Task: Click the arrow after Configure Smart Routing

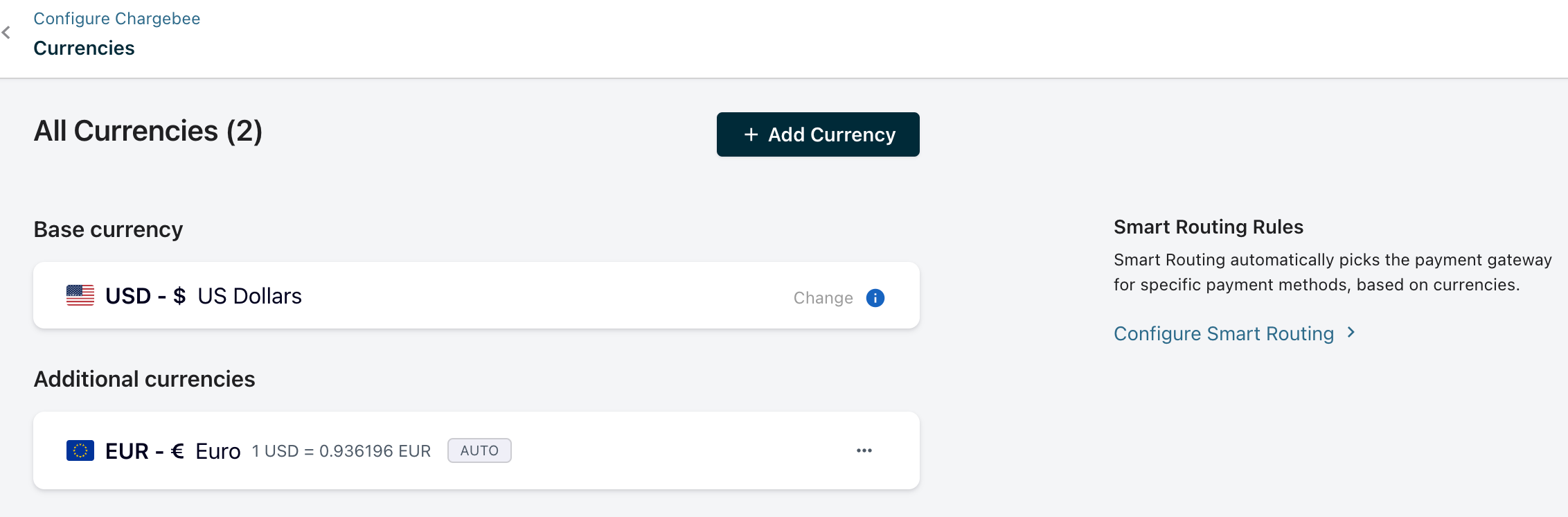Action: coord(1351,333)
